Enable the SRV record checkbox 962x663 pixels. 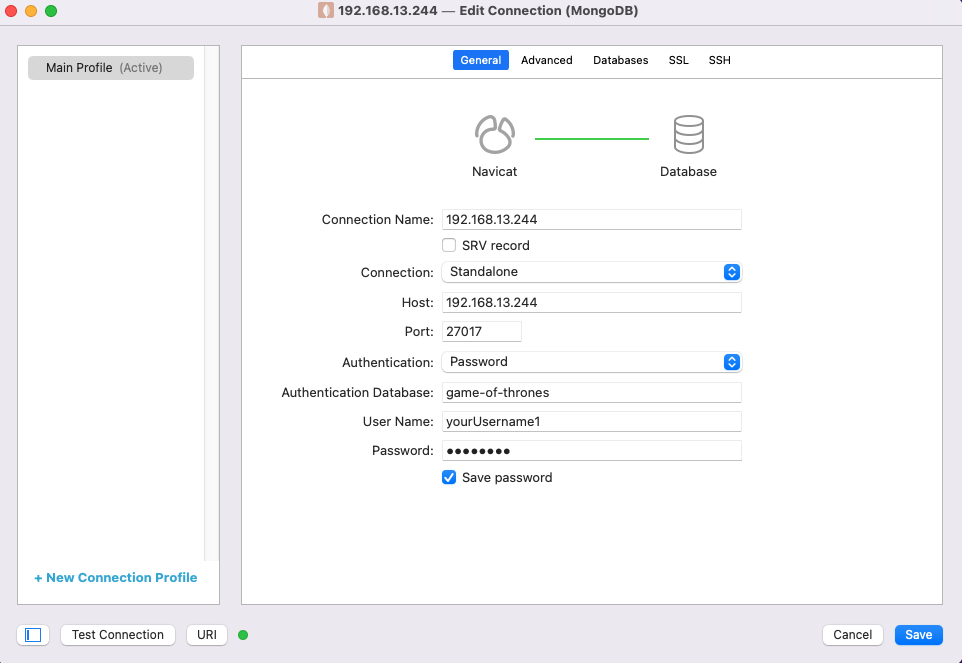point(449,245)
